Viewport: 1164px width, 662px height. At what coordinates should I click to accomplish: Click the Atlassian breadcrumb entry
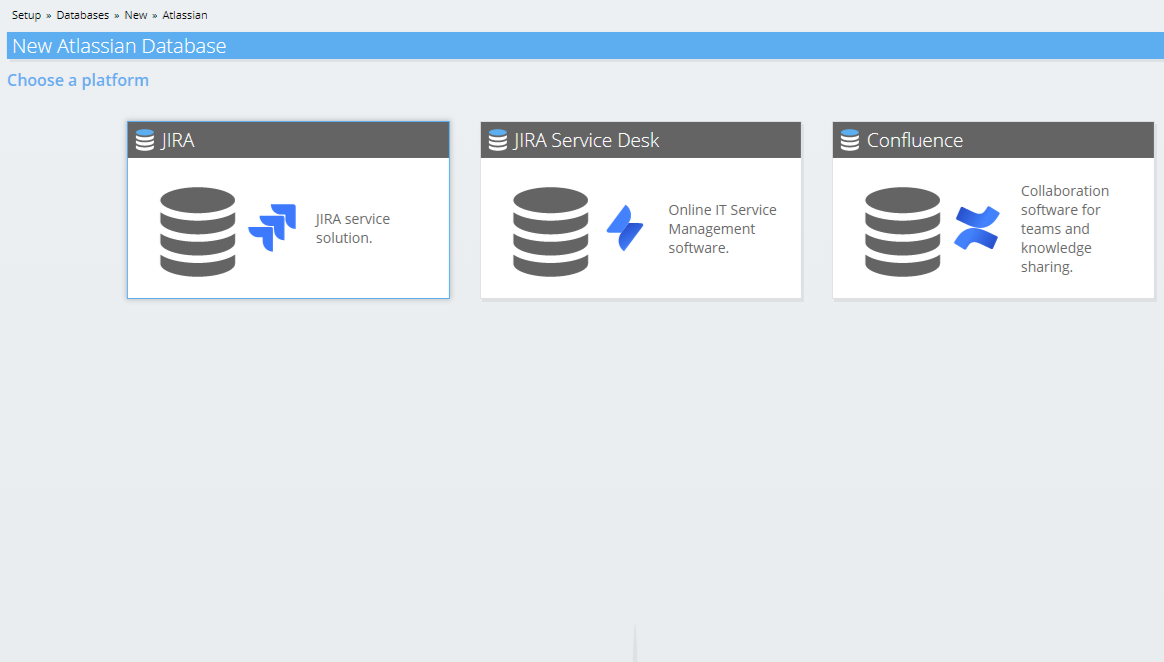(184, 14)
